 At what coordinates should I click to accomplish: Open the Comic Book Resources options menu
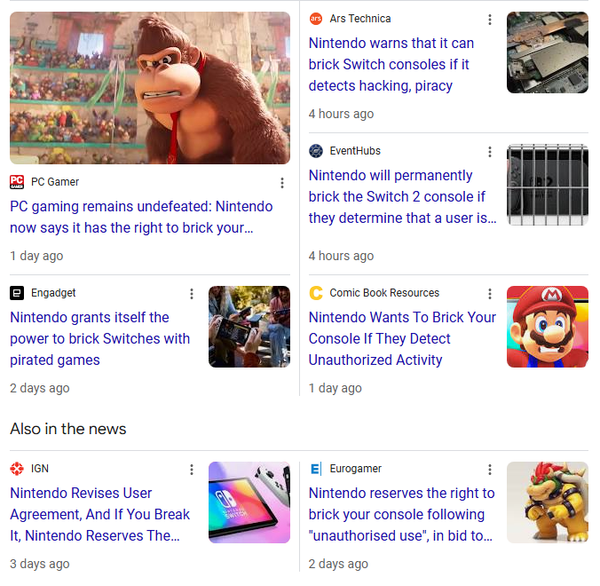coord(490,294)
